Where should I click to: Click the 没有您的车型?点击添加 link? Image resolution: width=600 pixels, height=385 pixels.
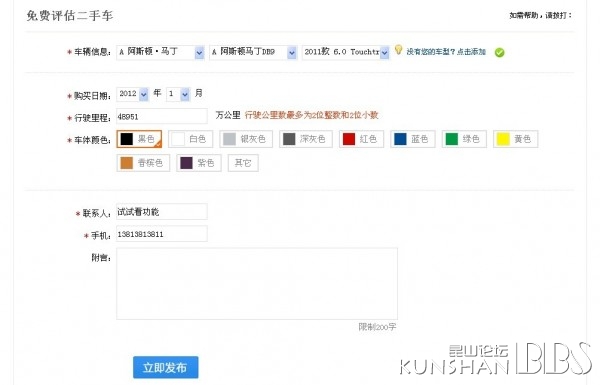(x=446, y=52)
